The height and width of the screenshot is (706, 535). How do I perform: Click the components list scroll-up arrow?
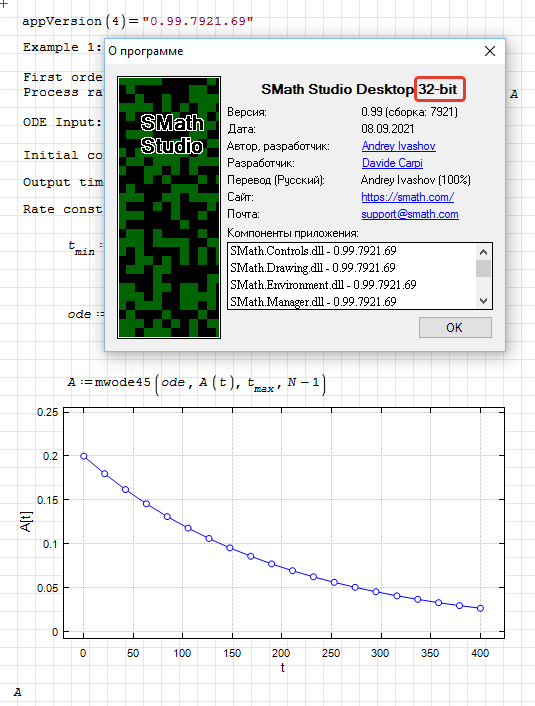(x=484, y=252)
